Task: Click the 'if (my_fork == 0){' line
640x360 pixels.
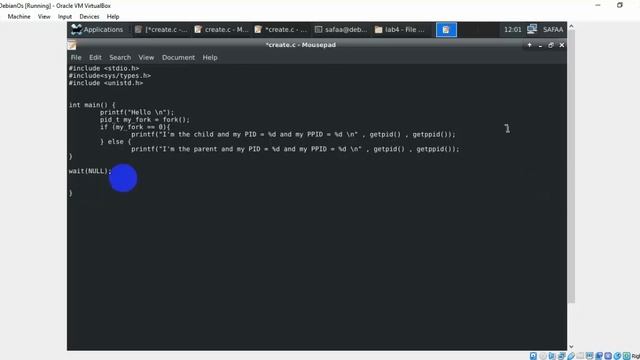Action: (135, 127)
